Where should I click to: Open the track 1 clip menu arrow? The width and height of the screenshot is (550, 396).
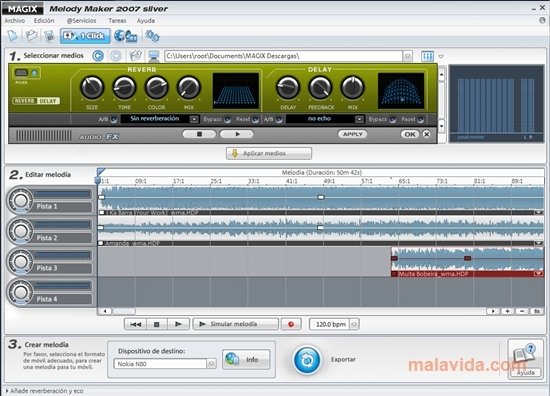click(x=538, y=213)
